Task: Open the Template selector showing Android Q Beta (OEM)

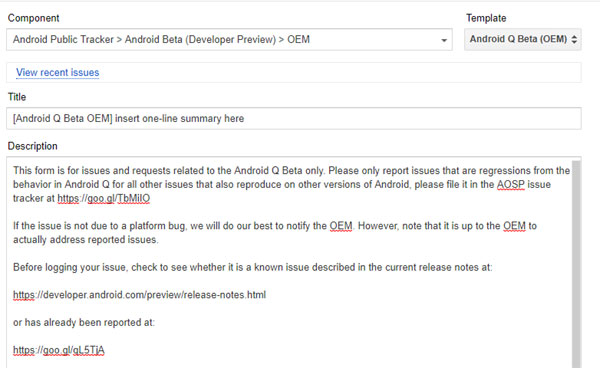Action: (x=523, y=39)
